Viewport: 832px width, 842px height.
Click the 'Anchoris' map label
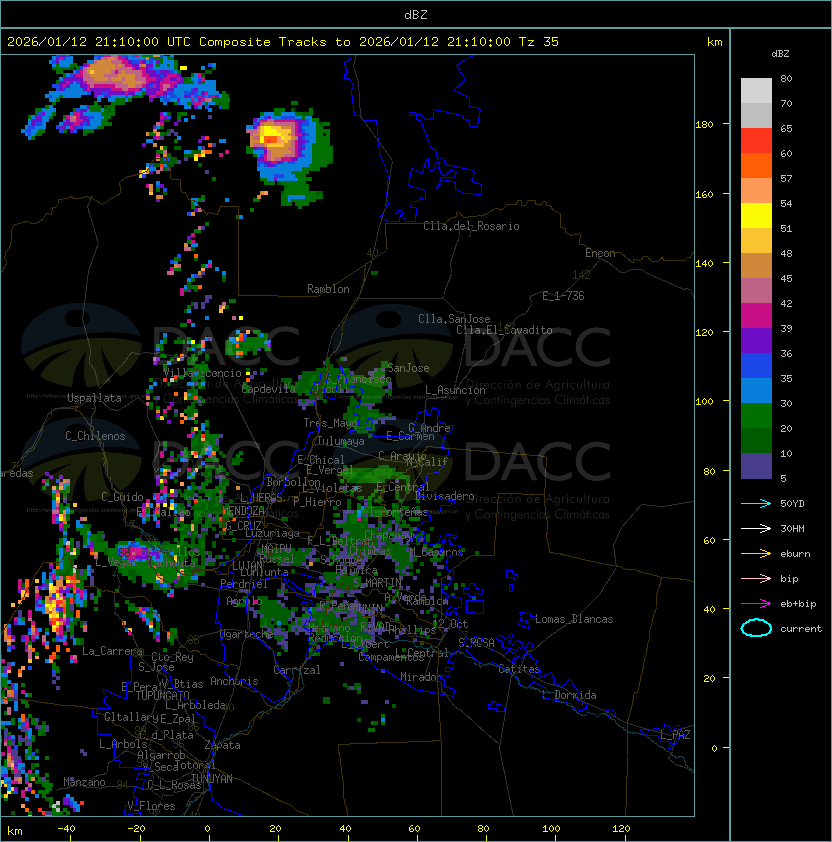point(234,681)
